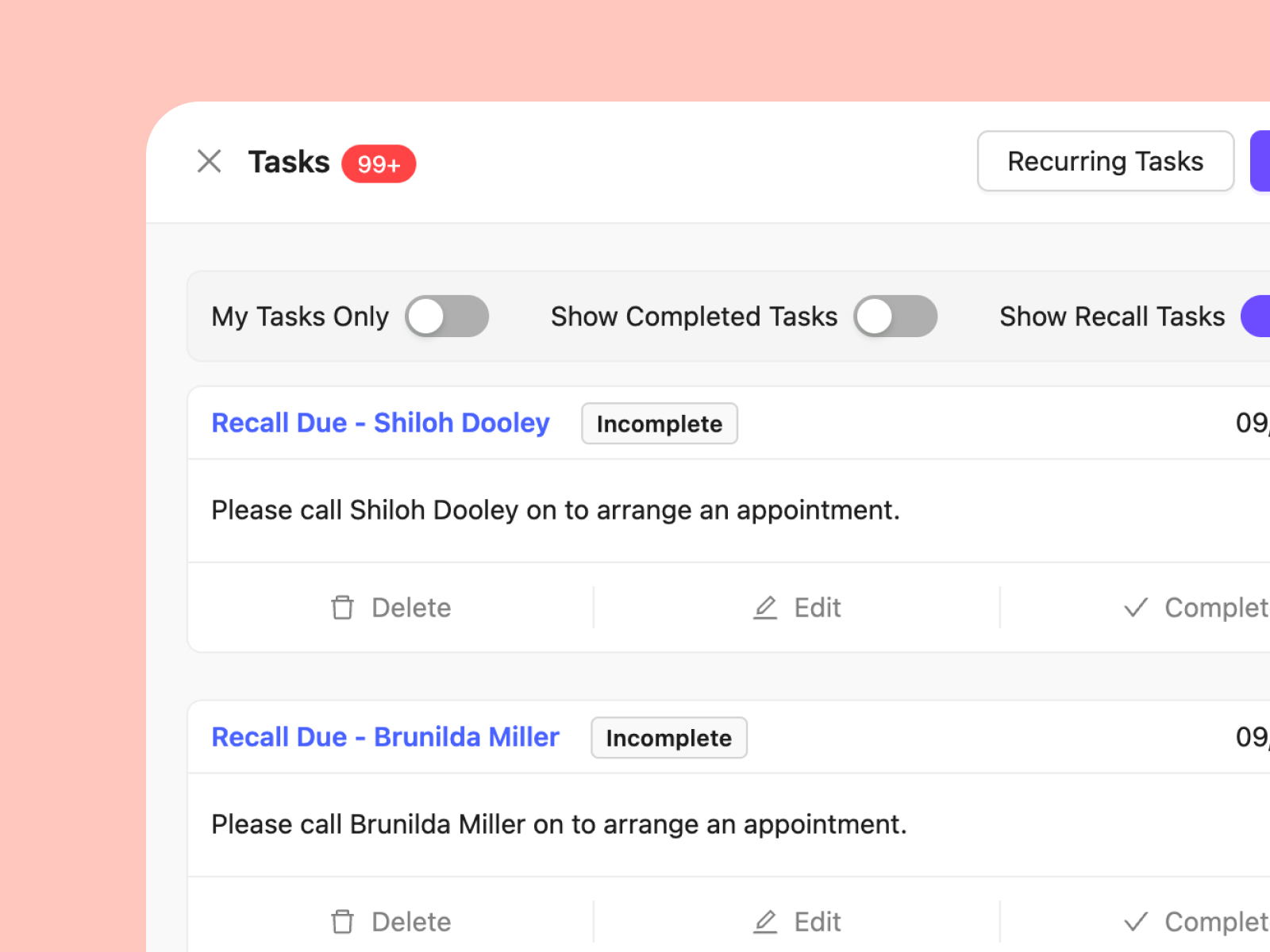
Task: Click Incomplete badge on Shiloh Dooley task
Action: tap(660, 424)
